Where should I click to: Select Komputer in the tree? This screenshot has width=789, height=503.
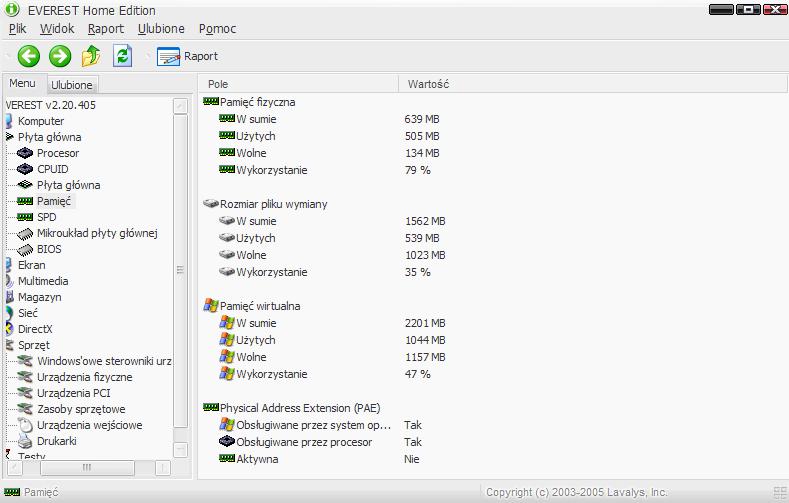tap(41, 121)
